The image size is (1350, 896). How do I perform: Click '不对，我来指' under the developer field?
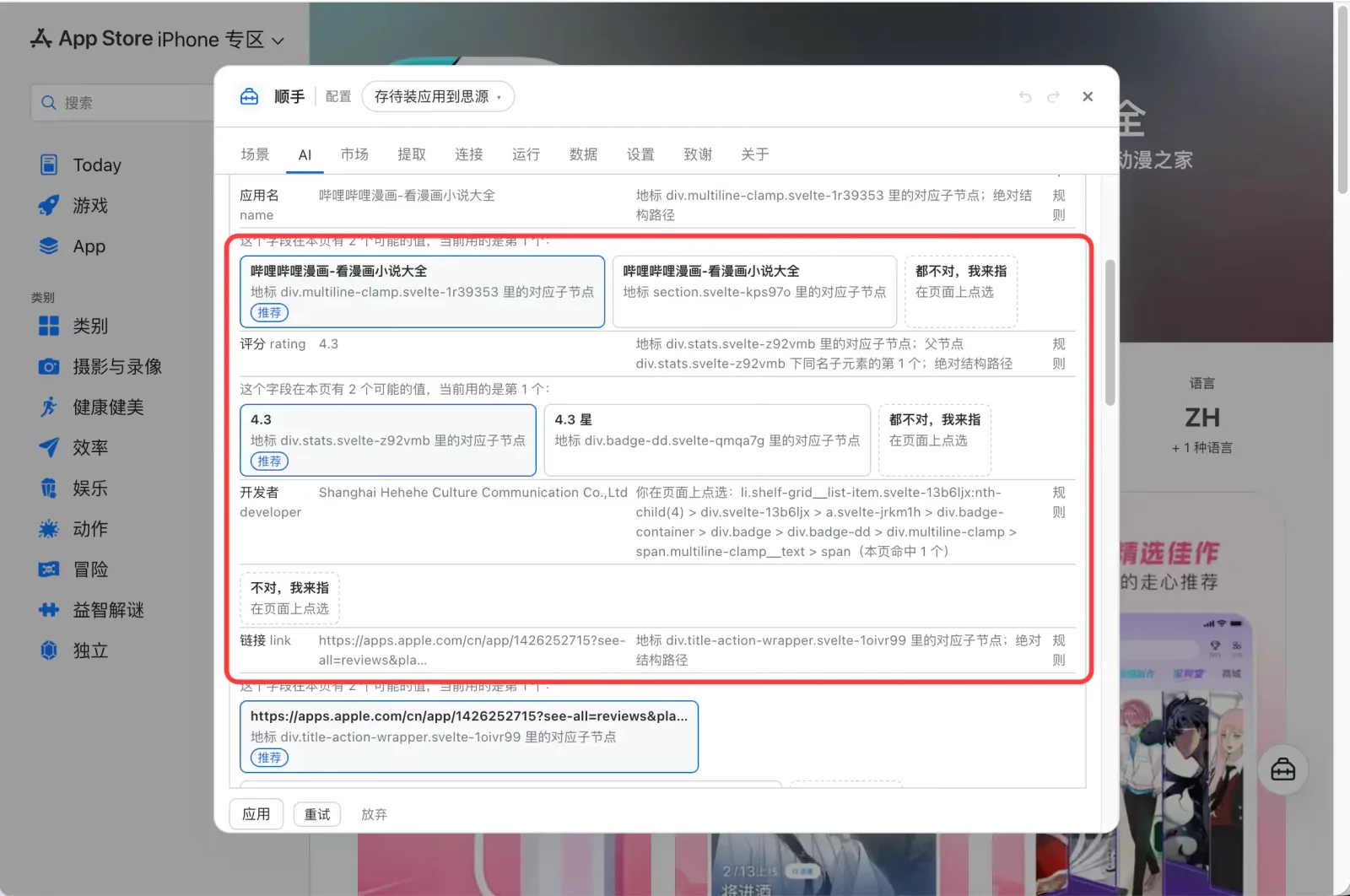289,597
